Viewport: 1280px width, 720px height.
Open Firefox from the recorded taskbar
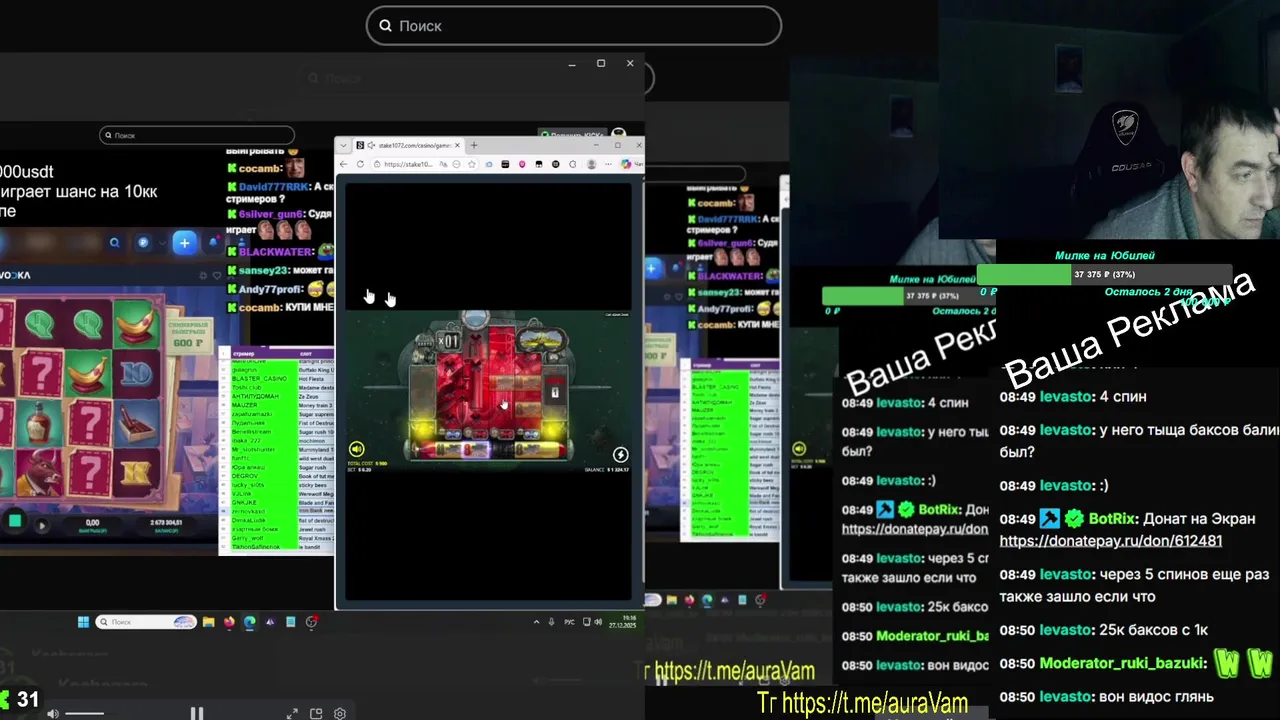coord(229,622)
